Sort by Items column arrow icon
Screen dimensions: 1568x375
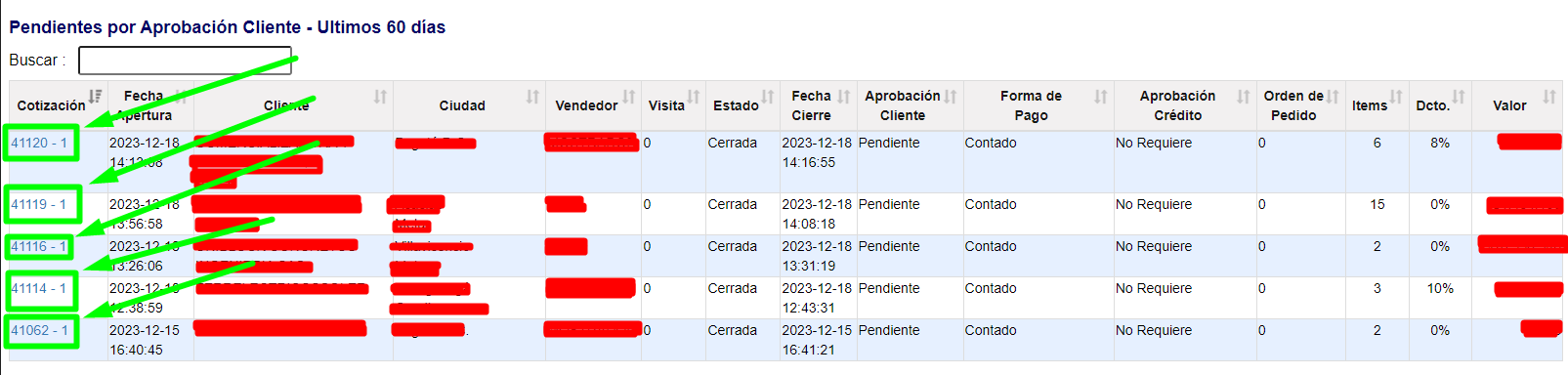coord(1396,96)
